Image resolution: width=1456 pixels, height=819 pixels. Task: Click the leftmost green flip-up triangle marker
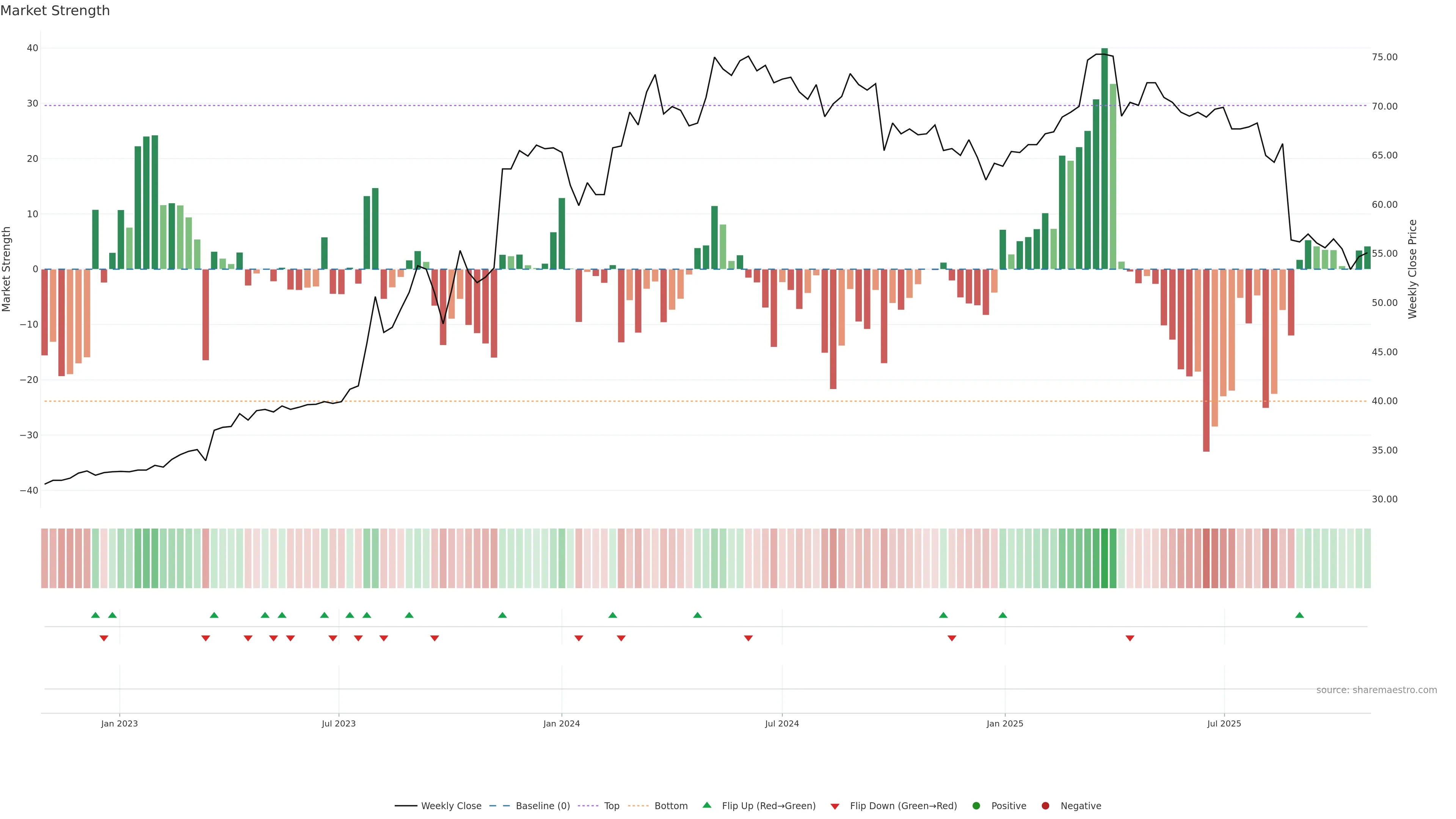click(96, 615)
